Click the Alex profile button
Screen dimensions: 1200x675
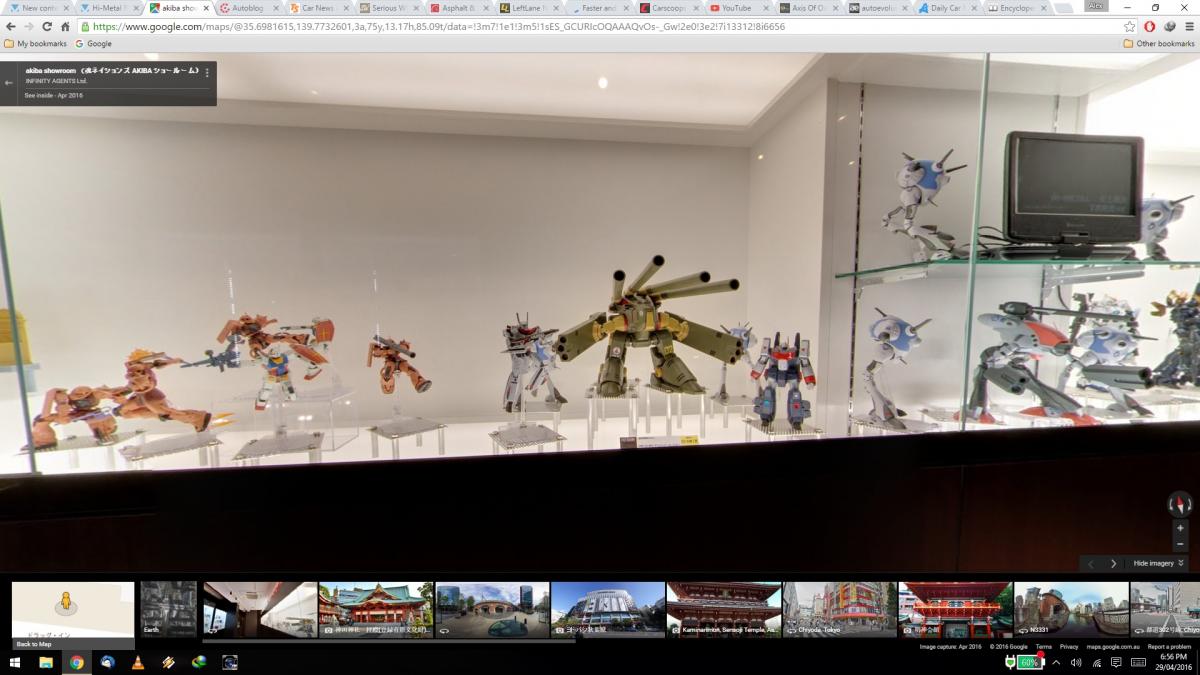coord(1097,5)
